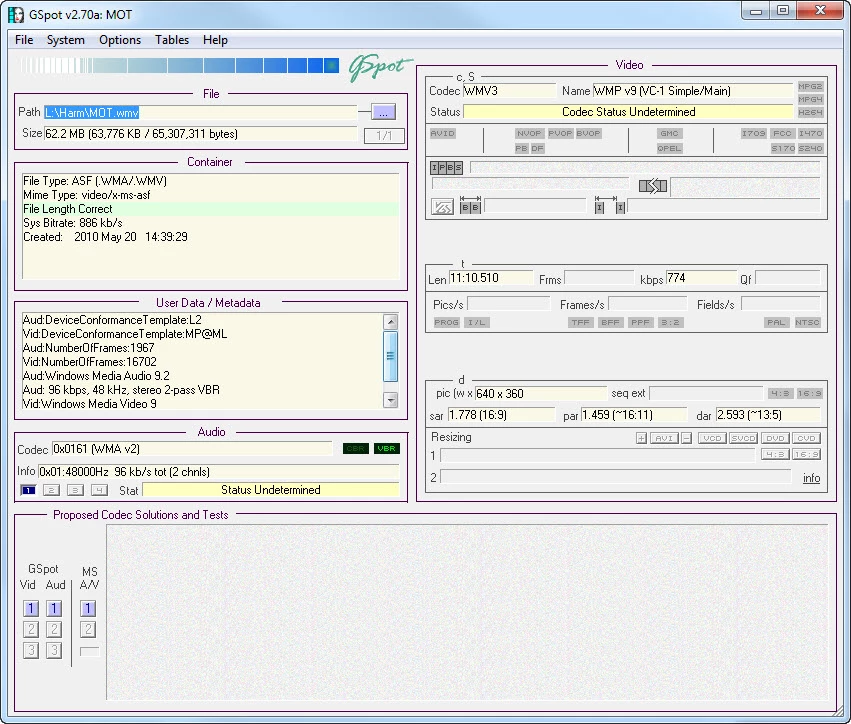Click the graph icon in the Video panel
Viewport: 851px width, 724px height.
pyautogui.click(x=442, y=207)
